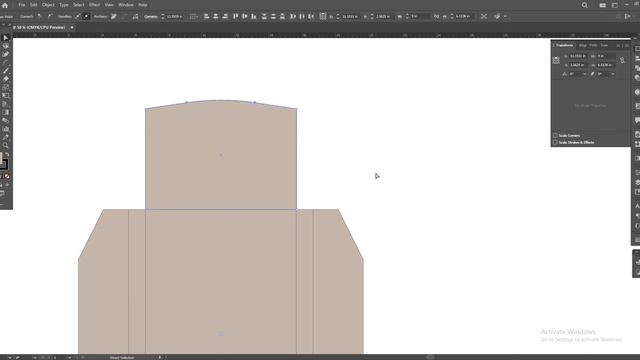This screenshot has height=360, width=640.
Task: Align the selection horizontally right
Action: point(225,16)
